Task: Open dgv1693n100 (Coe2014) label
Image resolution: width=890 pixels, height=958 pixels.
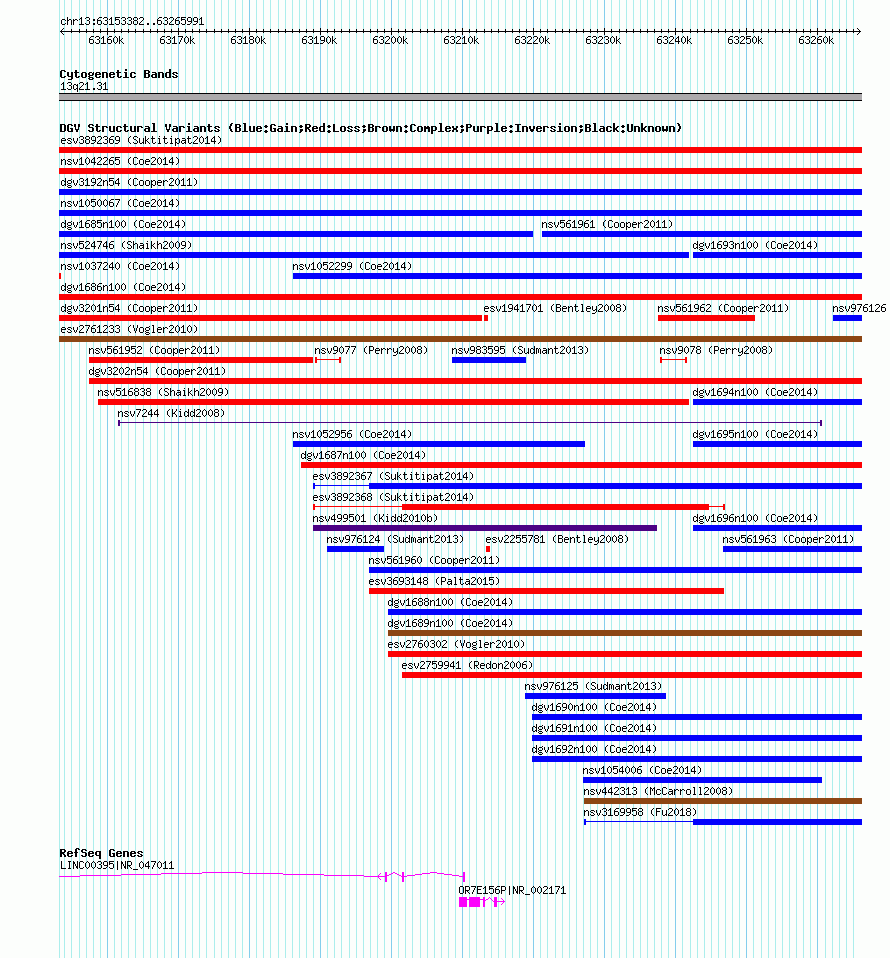Action: tap(755, 245)
